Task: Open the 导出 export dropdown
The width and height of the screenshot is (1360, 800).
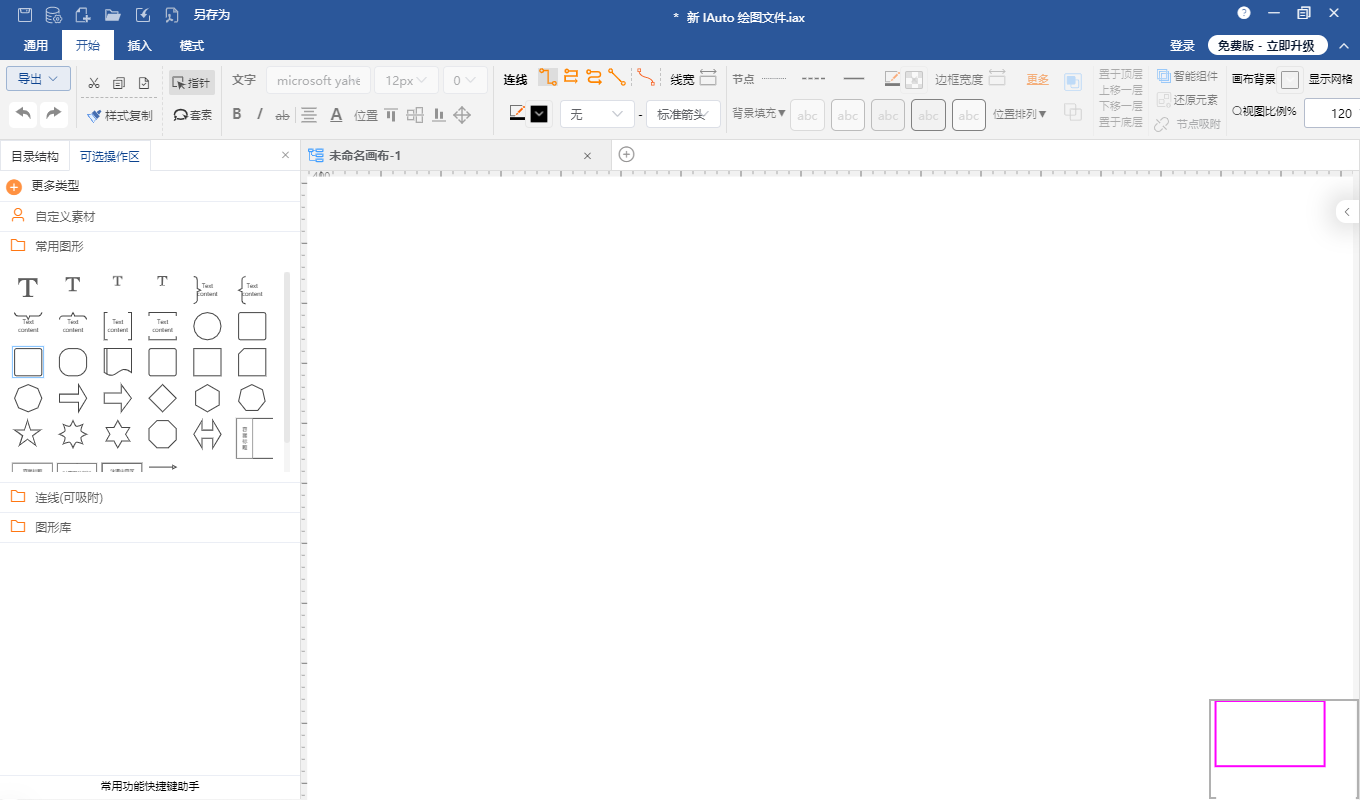Action: [38, 78]
